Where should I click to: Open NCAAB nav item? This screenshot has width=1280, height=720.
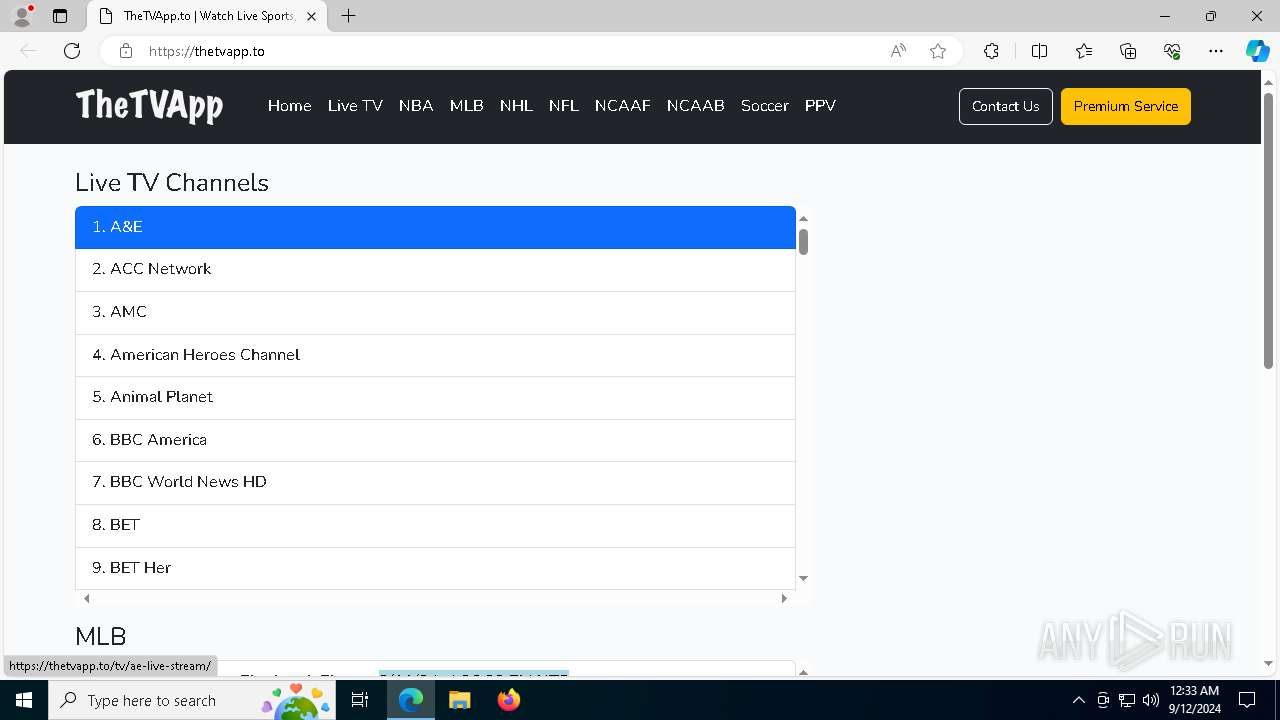(695, 106)
